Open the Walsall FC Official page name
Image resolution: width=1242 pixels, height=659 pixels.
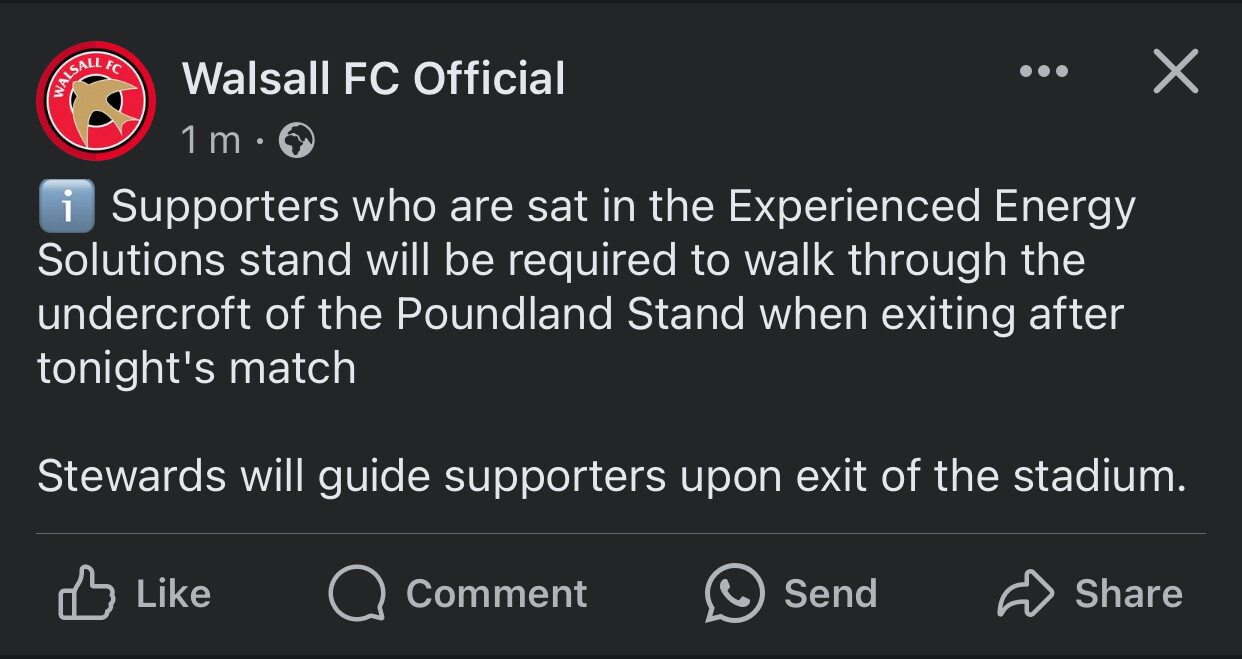(x=374, y=78)
